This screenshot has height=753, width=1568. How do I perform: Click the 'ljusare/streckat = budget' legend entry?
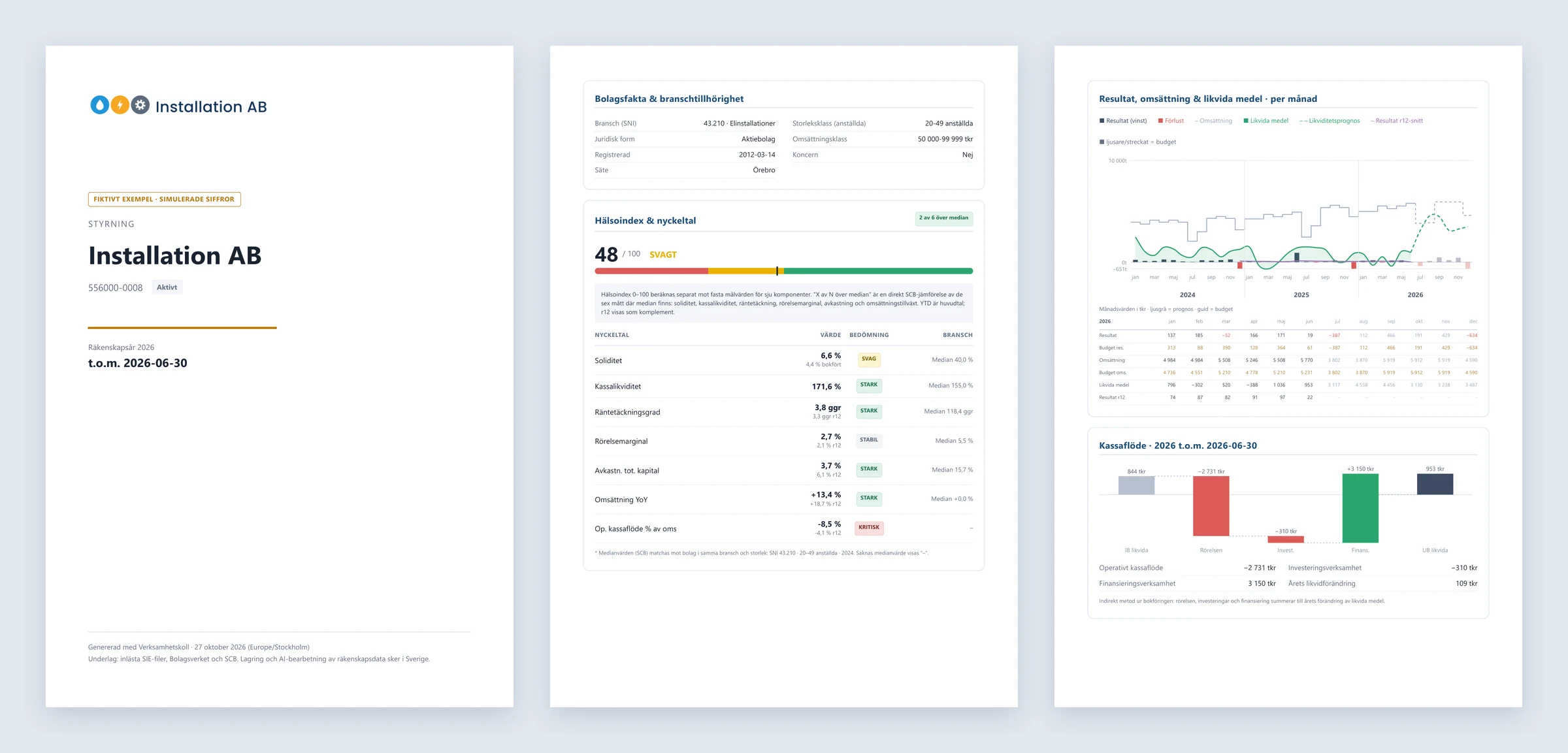click(1137, 142)
